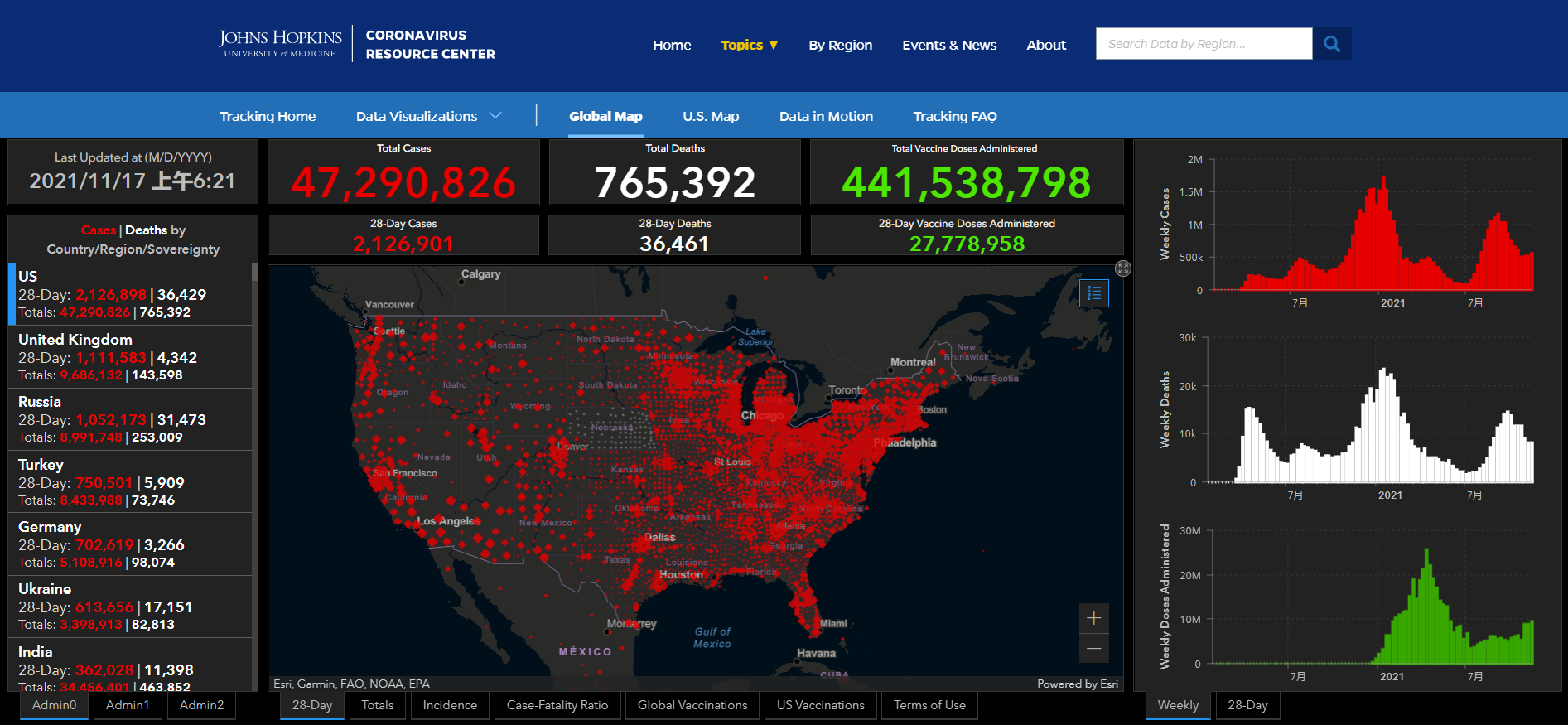
Task: Open Events & News
Action: pos(949,45)
